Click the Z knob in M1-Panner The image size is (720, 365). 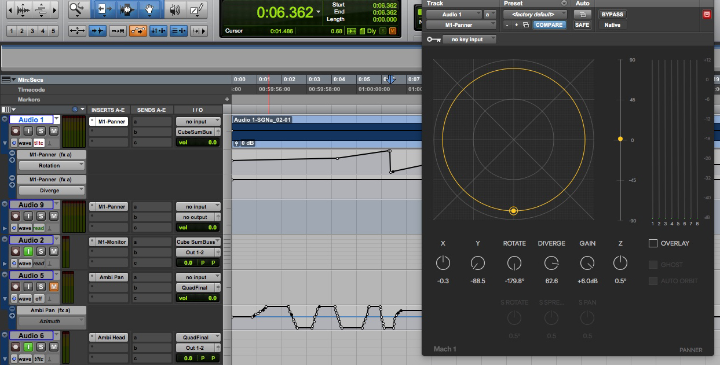(620, 263)
